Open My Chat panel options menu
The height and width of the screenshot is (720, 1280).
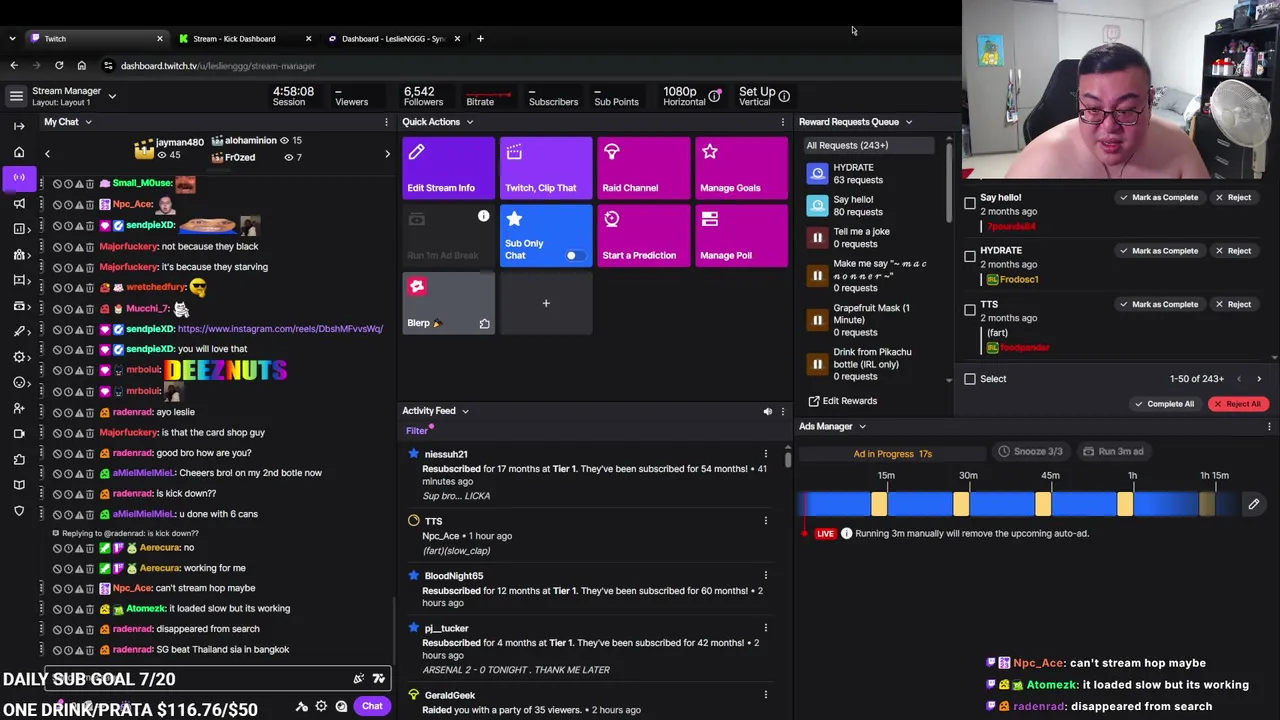point(386,122)
